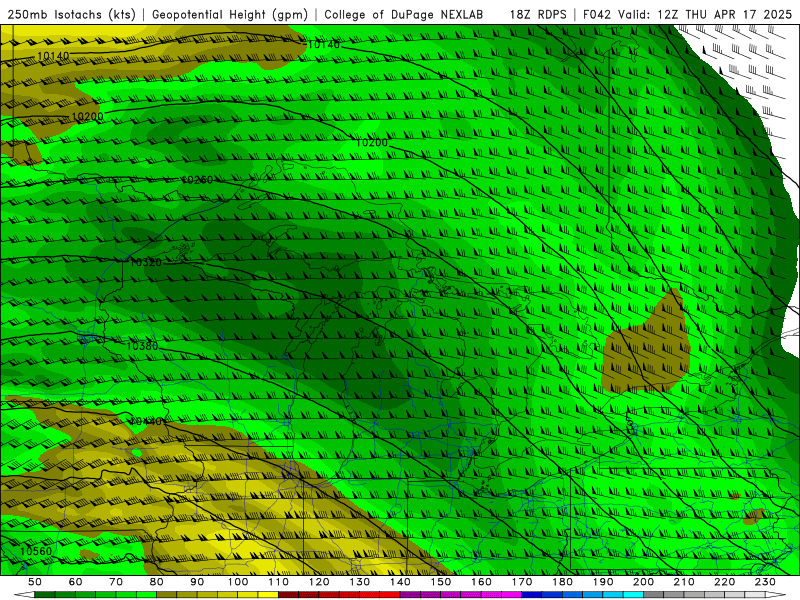Click the 'Geopotential Height (gpm)' title text
800x600 pixels.
coord(230,15)
